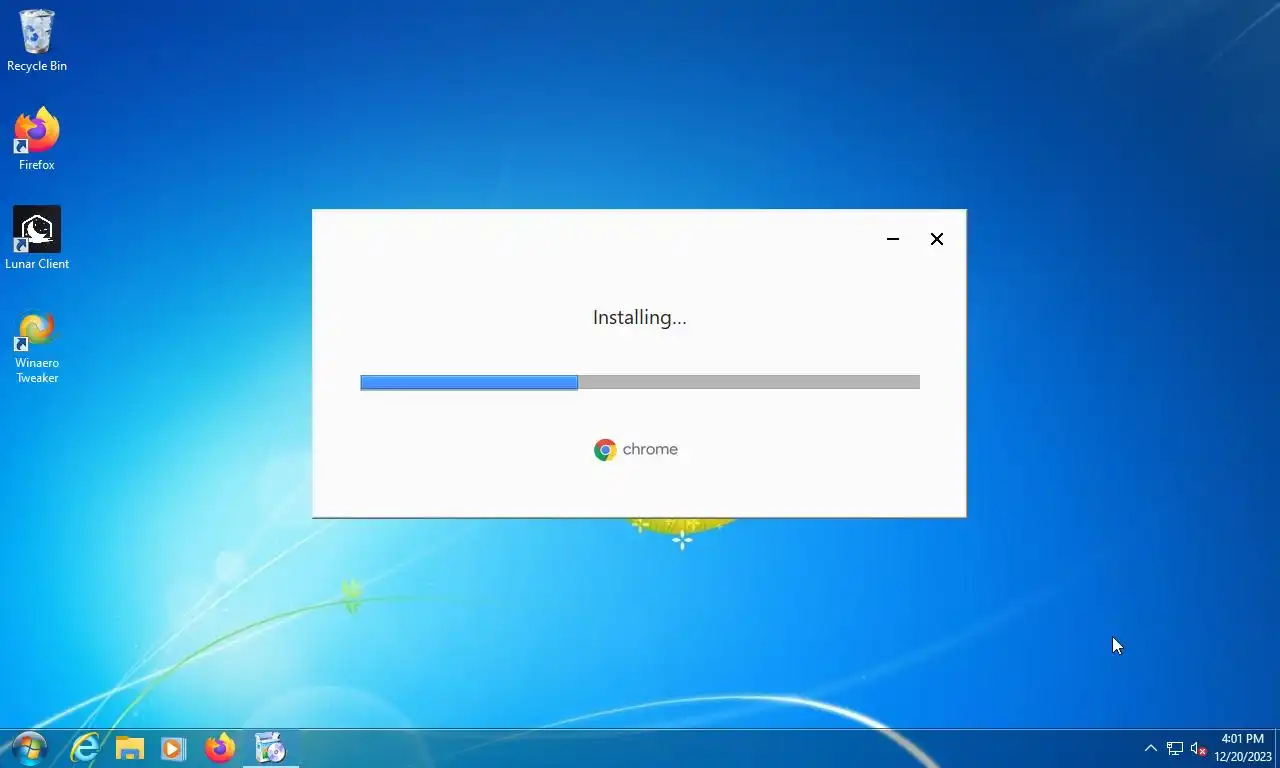
Task: Open Windows Media Player taskbar icon
Action: 173,748
